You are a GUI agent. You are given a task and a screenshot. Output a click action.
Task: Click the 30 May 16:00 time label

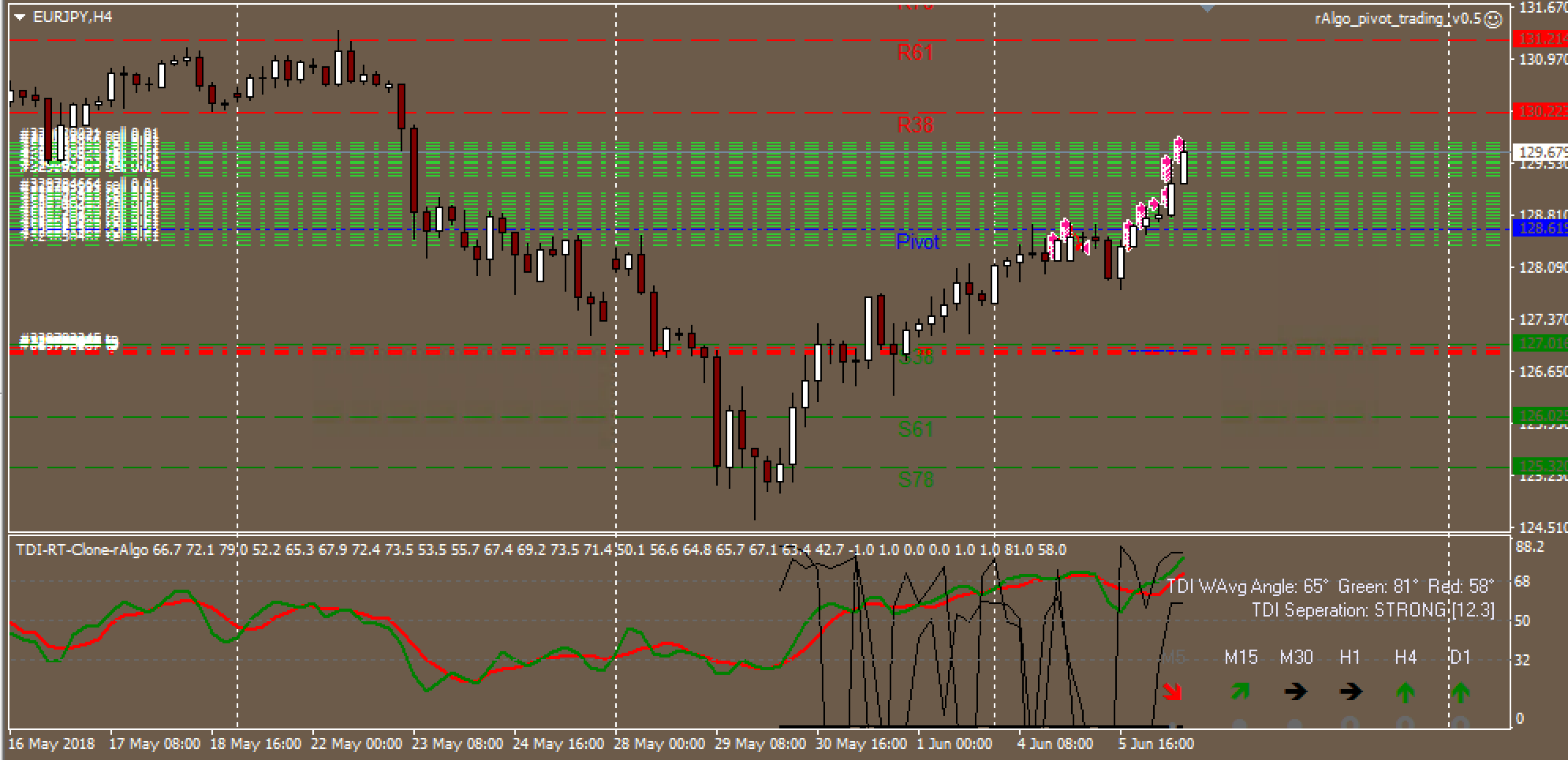pos(861,743)
